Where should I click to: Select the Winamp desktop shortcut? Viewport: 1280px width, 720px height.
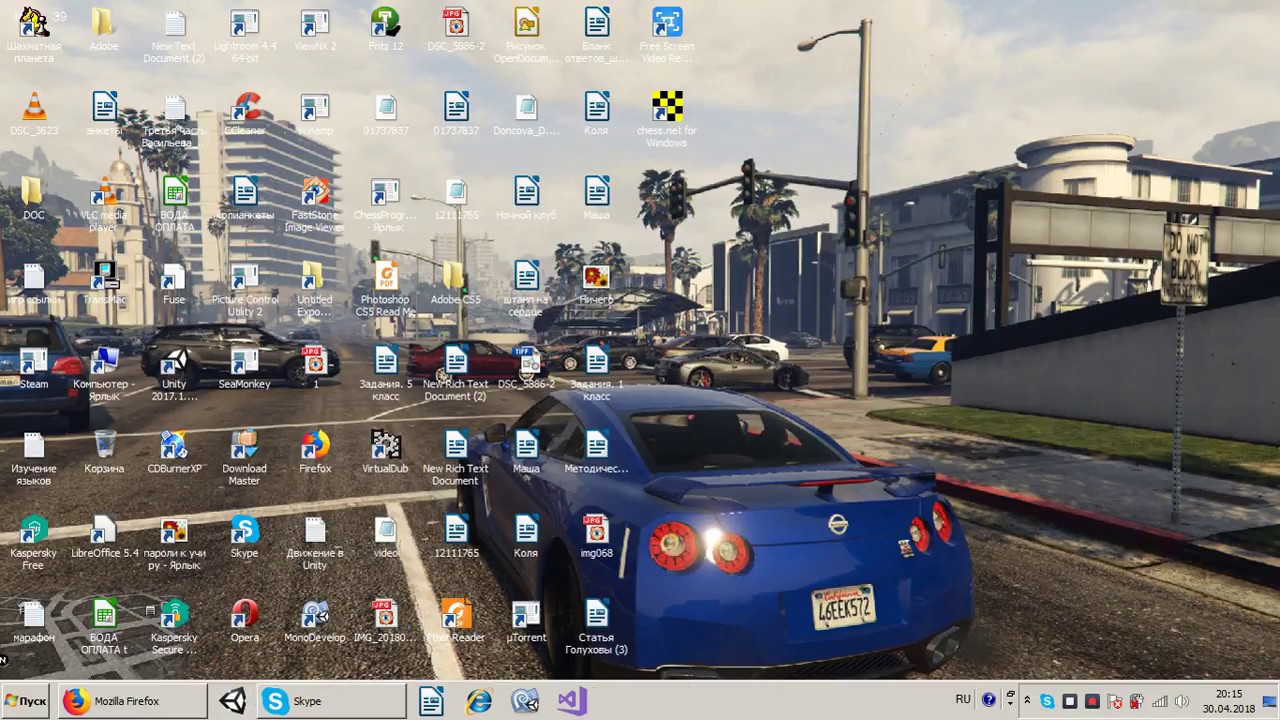tap(315, 114)
